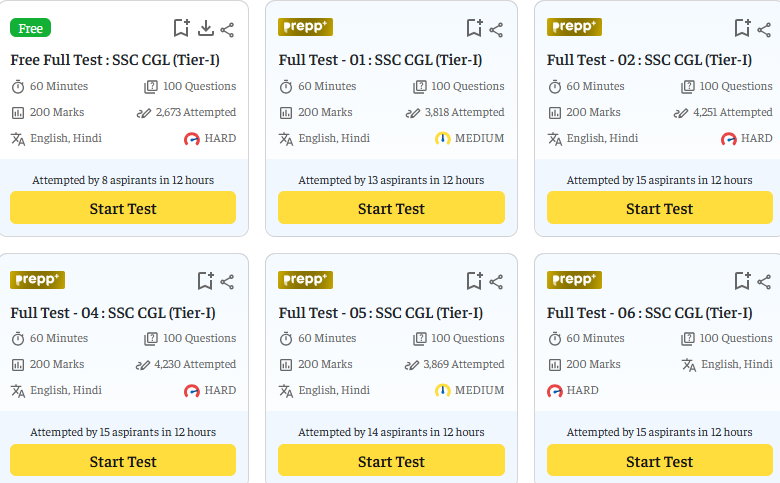Share Full Test - 02 card
This screenshot has height=483, width=780.
[764, 30]
